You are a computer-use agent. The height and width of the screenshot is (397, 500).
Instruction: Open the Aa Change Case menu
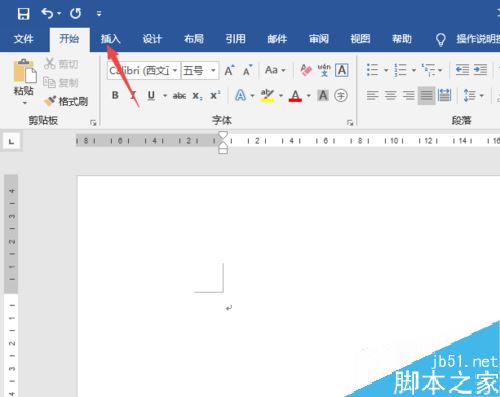coord(275,70)
